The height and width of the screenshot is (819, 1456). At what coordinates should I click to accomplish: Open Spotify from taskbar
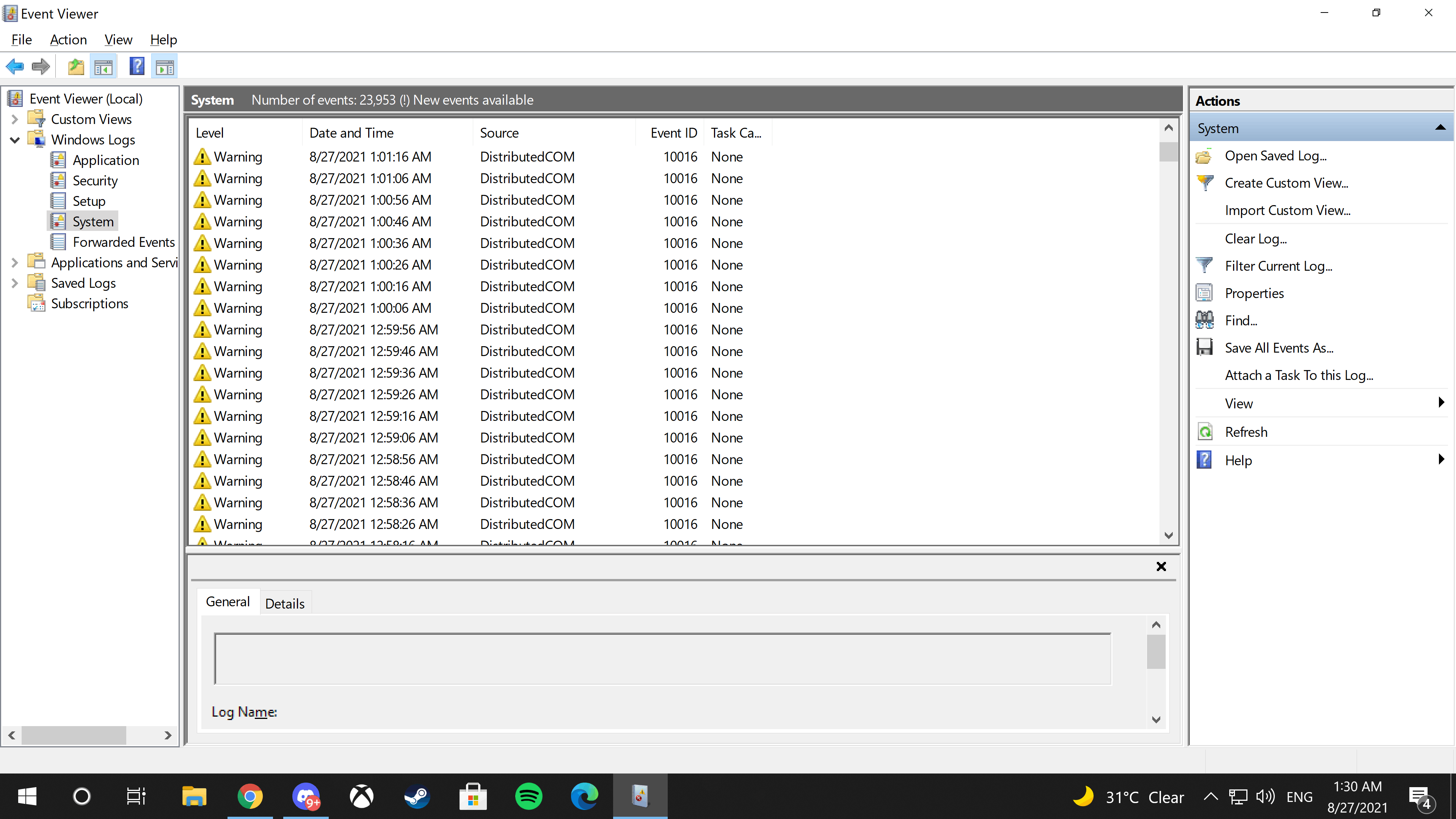529,796
